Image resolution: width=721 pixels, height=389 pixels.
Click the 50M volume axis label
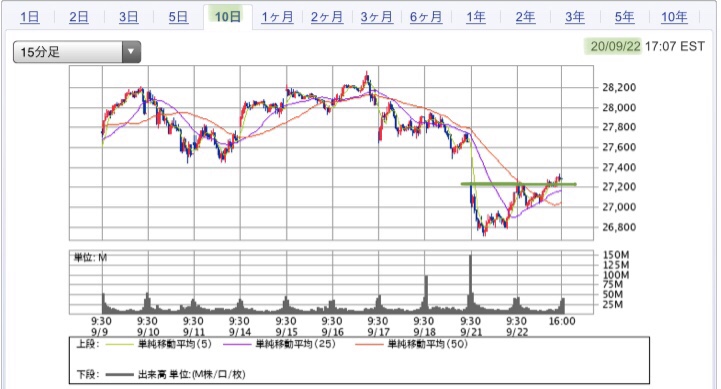click(612, 294)
